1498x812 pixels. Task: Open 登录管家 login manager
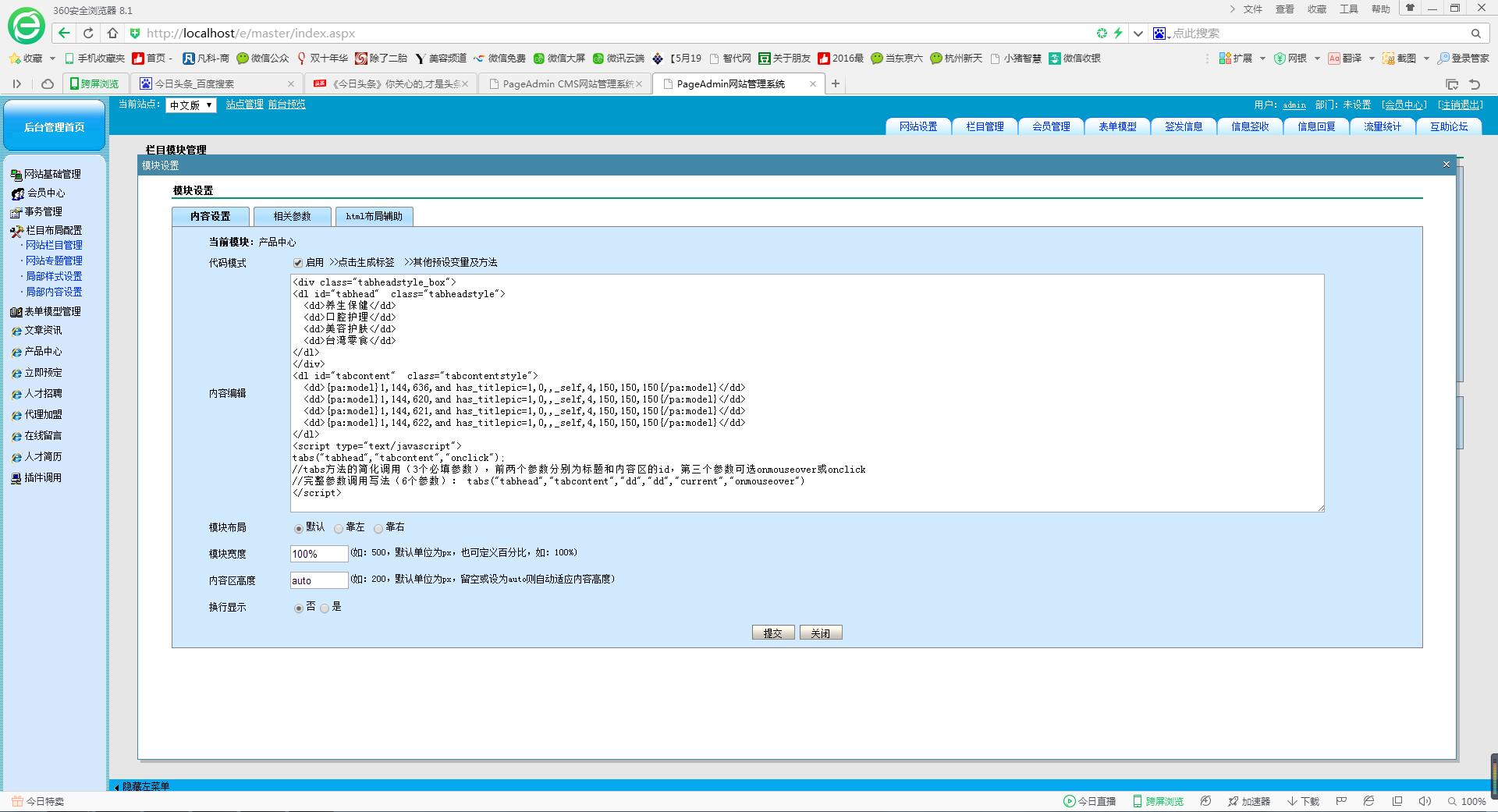click(x=1464, y=58)
